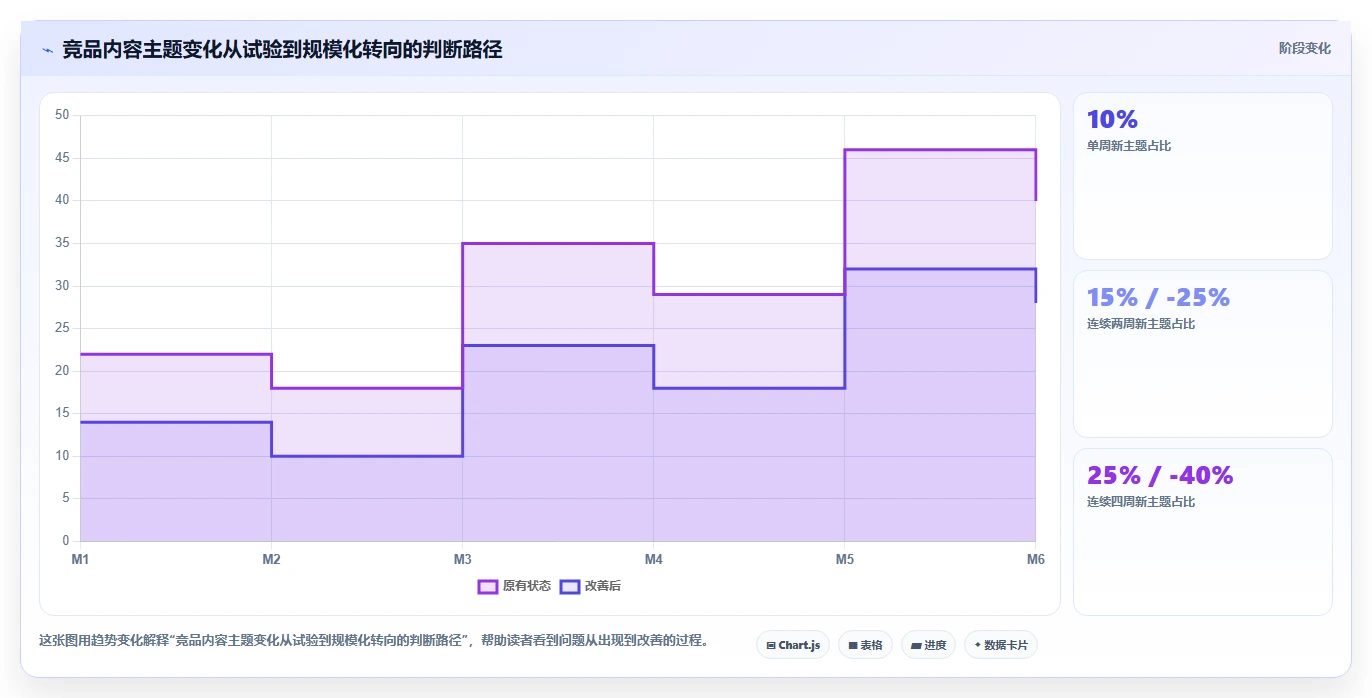
Task: Click the 原有状态 purple legend swatch
Action: (488, 586)
